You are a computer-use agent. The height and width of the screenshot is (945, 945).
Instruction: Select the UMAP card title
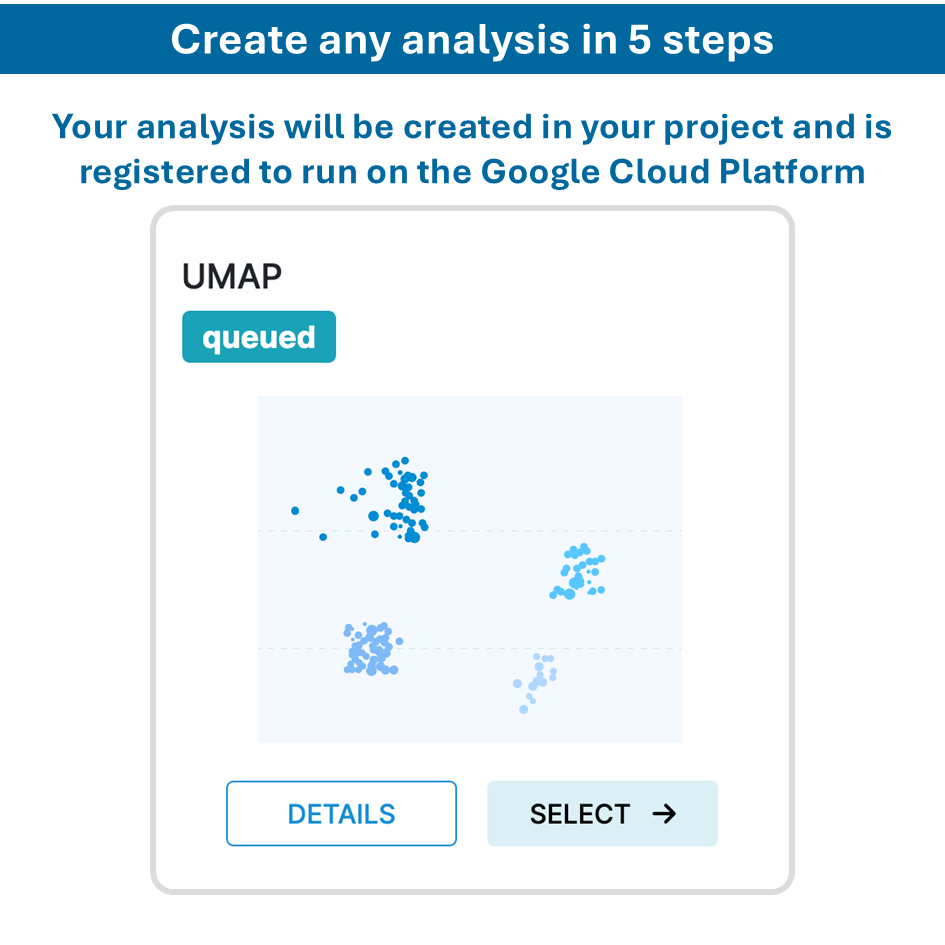[232, 277]
